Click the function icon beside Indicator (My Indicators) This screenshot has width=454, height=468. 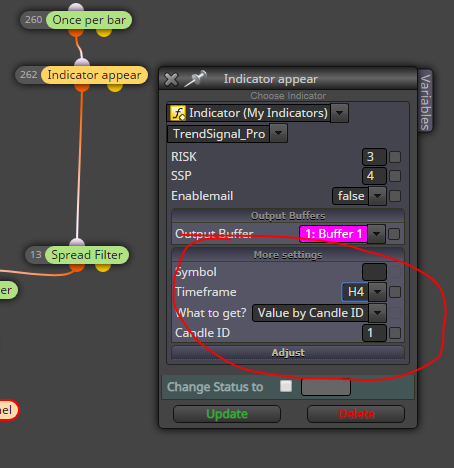pos(178,113)
